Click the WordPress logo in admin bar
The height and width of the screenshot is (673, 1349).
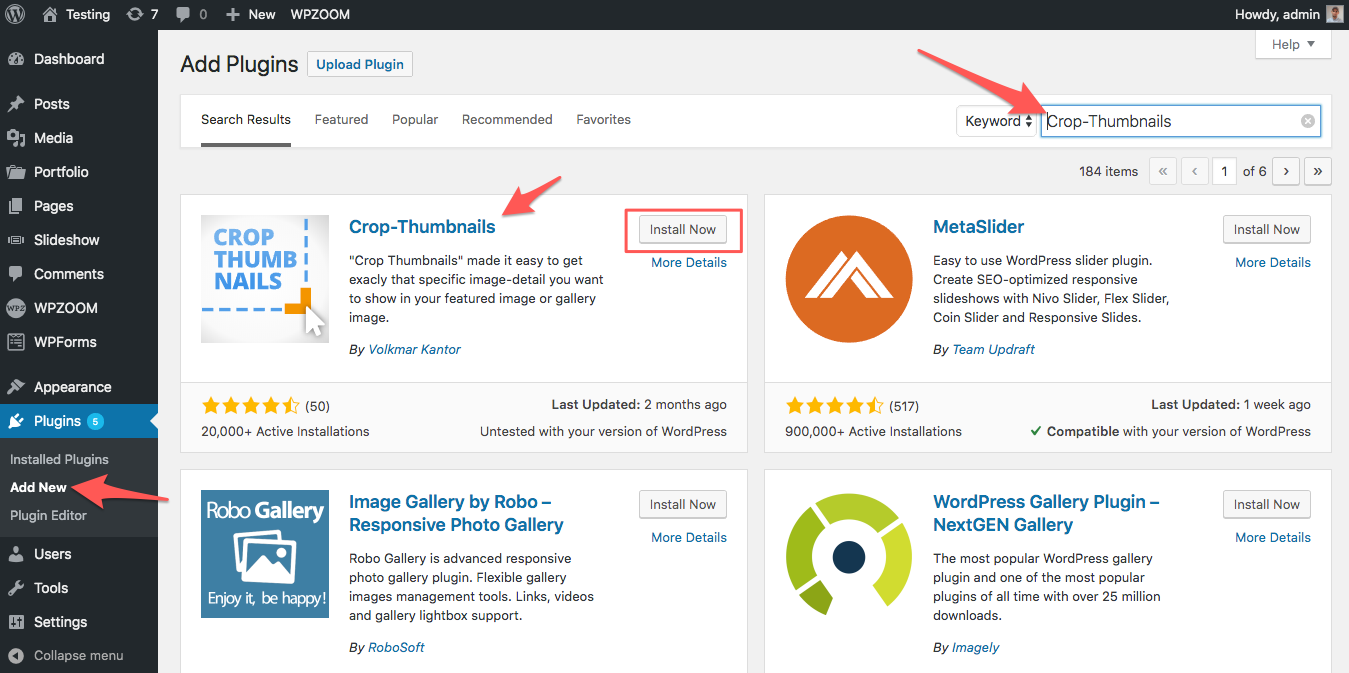click(15, 14)
